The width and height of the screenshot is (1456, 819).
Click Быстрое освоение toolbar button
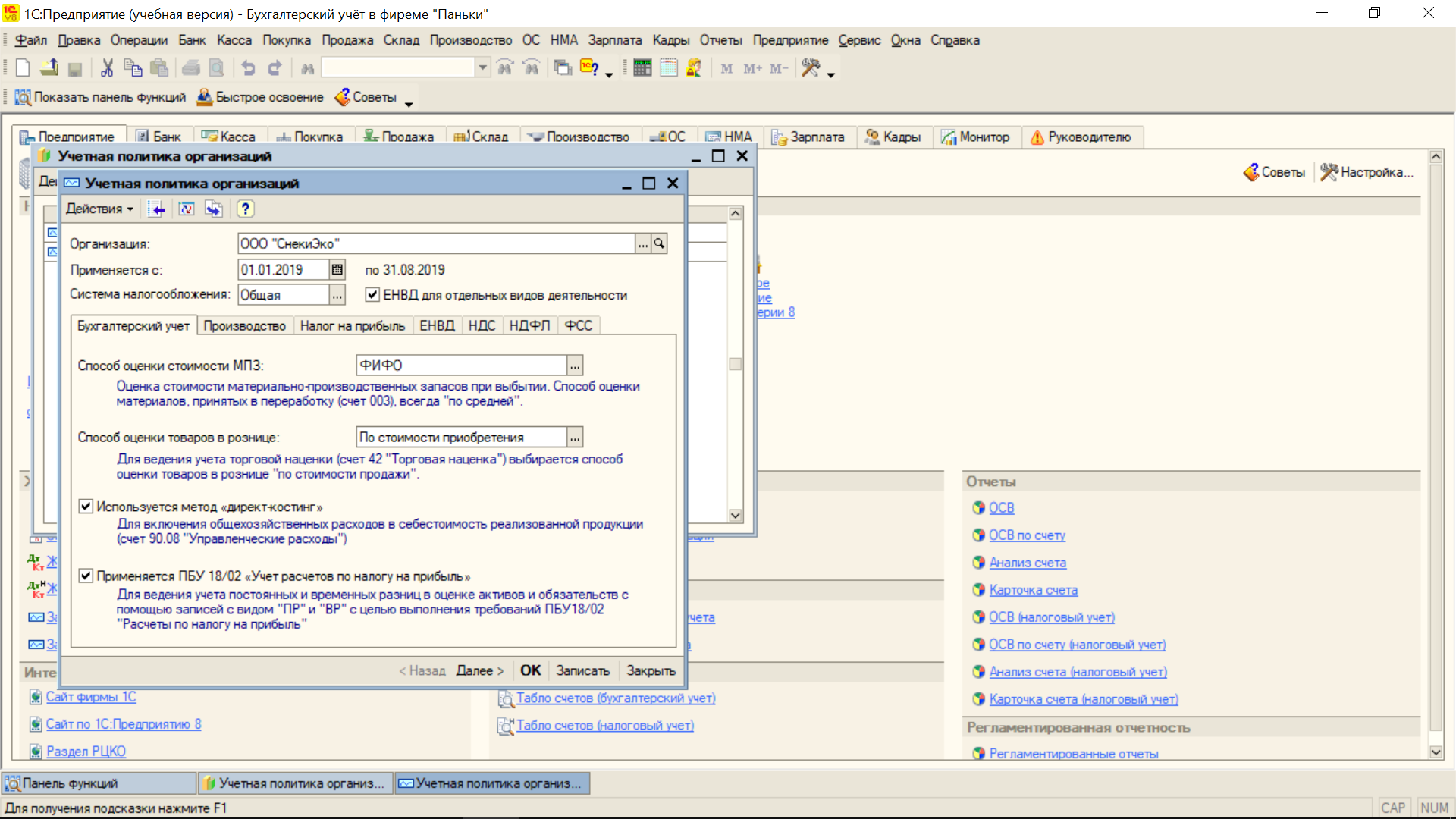click(260, 97)
